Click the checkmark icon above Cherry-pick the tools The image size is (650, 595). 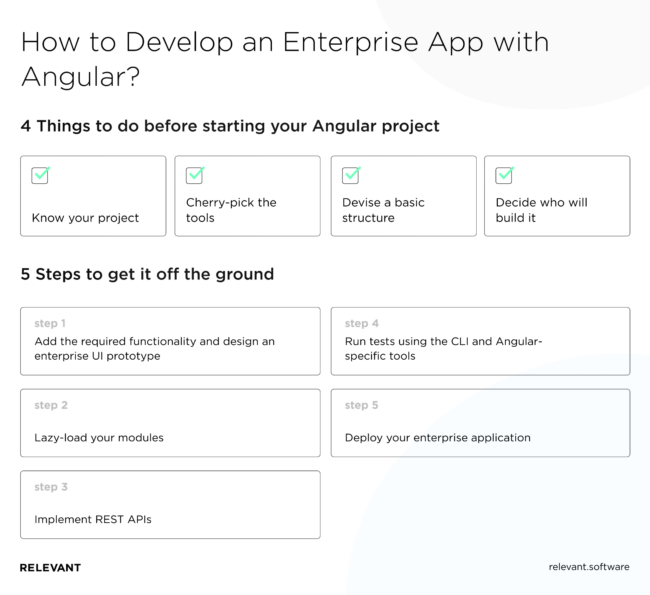point(195,175)
